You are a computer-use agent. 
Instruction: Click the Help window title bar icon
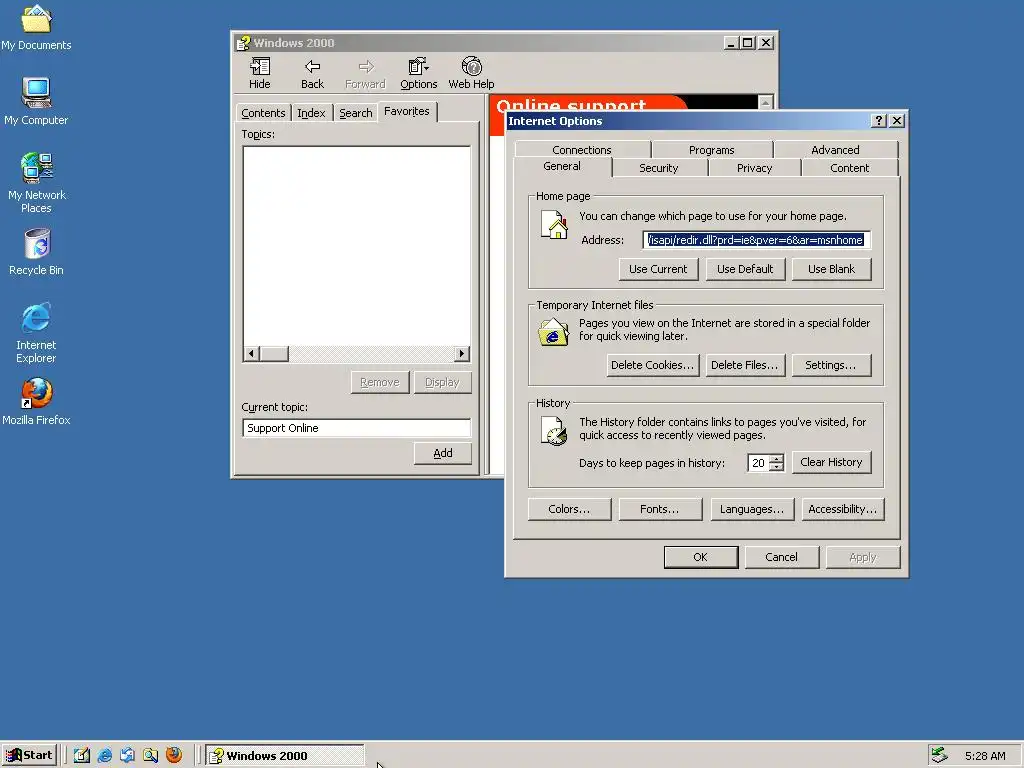[244, 43]
